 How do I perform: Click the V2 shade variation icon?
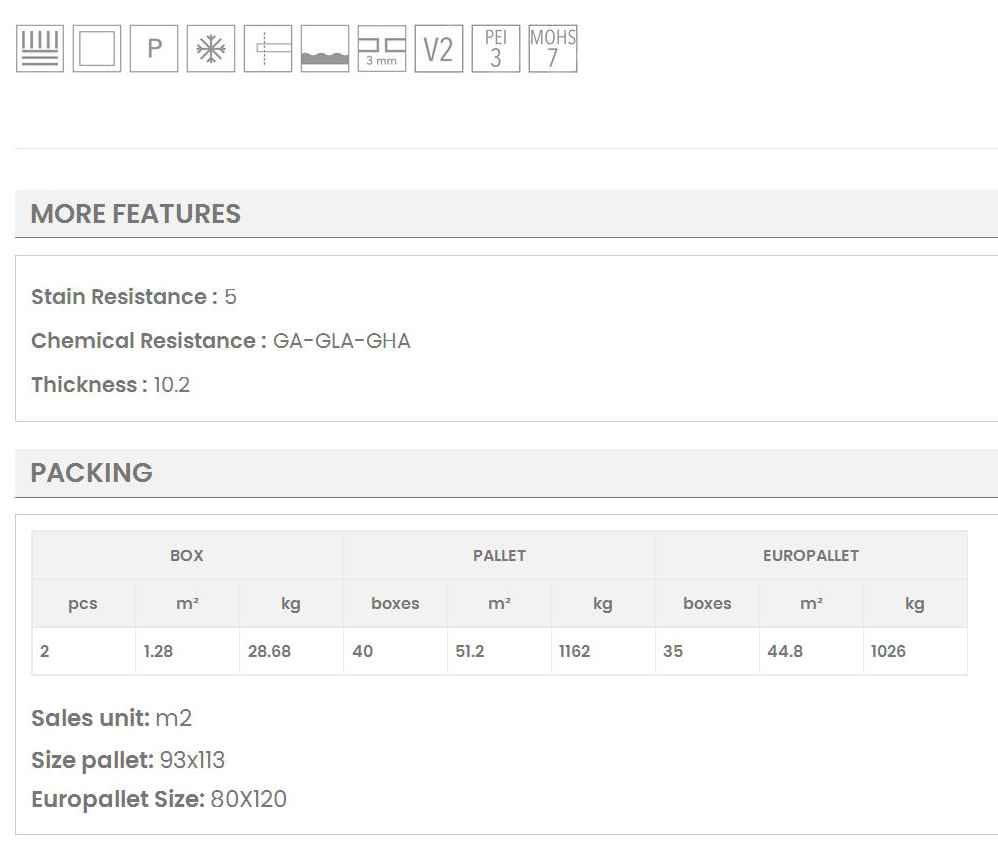[439, 49]
